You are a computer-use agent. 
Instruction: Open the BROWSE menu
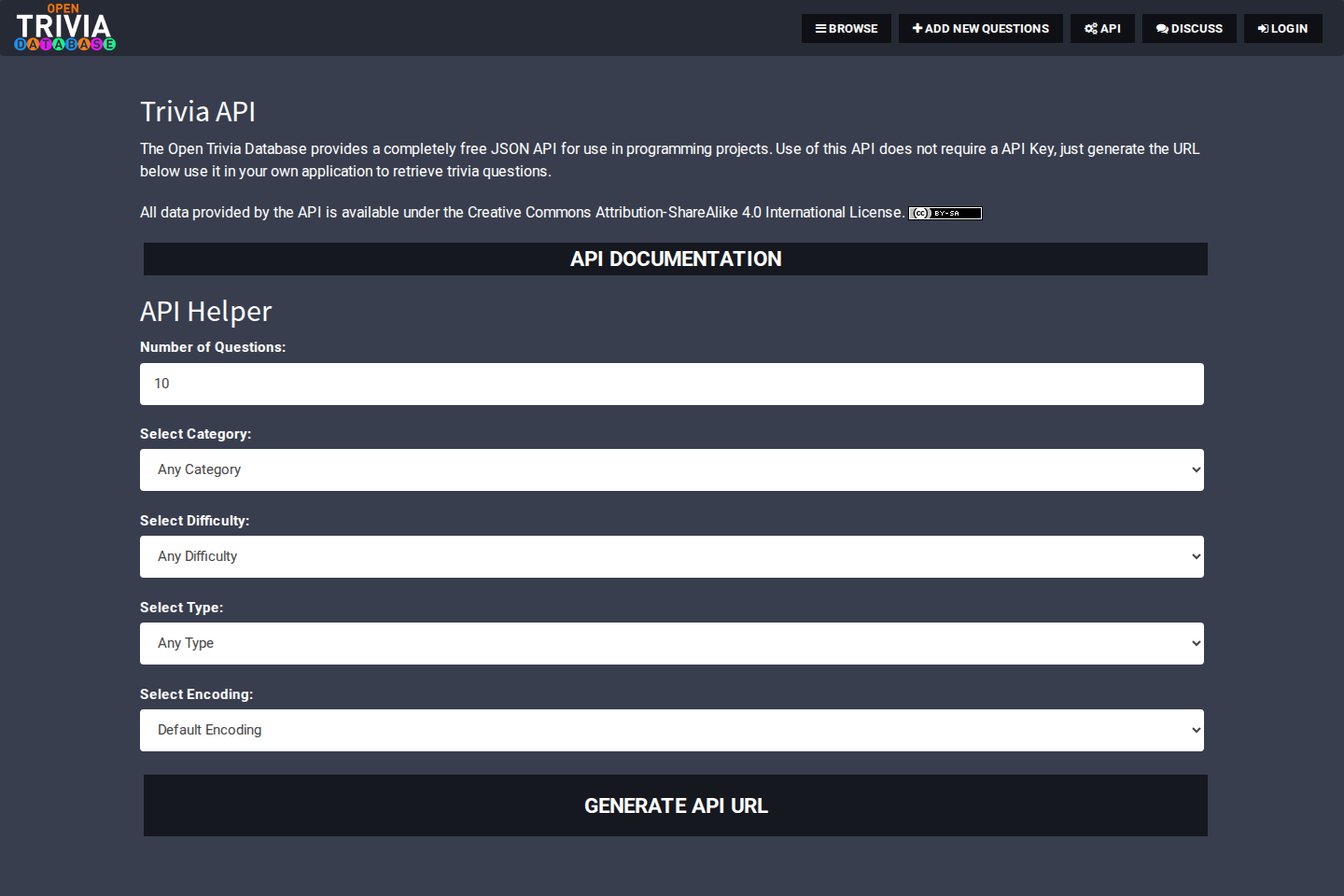[846, 28]
